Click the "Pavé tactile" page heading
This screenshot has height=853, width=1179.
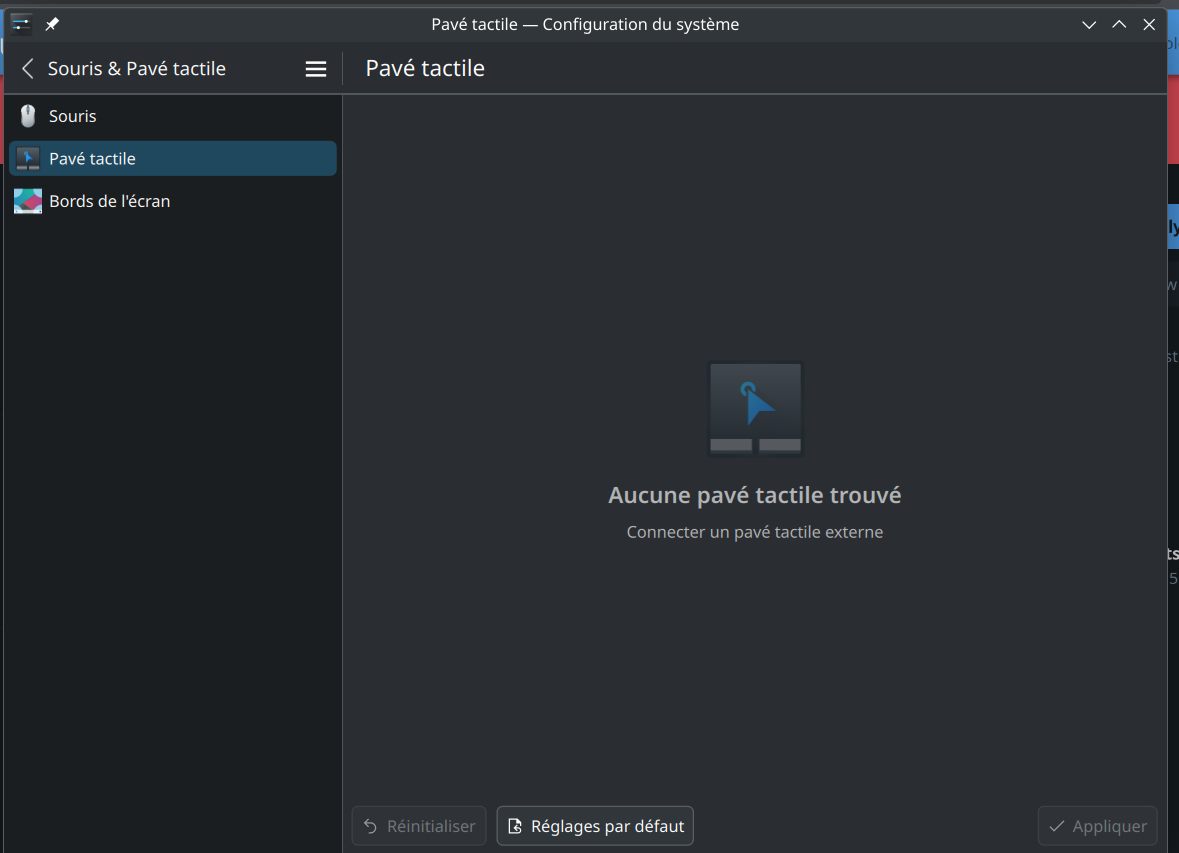pyautogui.click(x=425, y=68)
